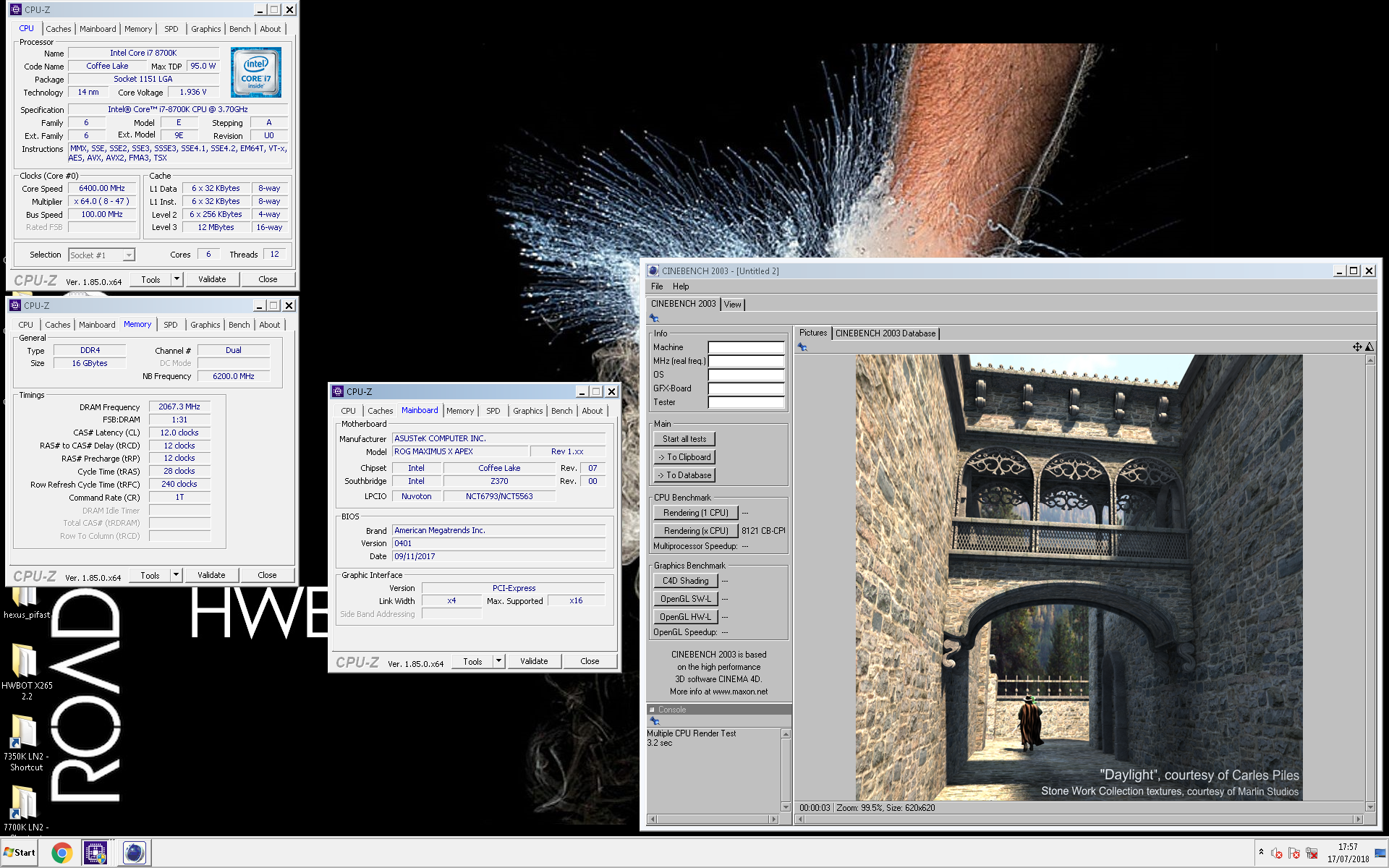The image size is (1389, 868).
Task: Click the CPU-Z icon in the CPU window title bar
Action: [x=16, y=9]
